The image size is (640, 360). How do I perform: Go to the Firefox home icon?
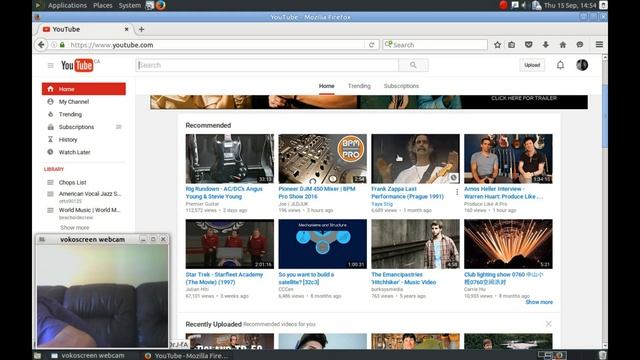pyautogui.click(x=563, y=45)
